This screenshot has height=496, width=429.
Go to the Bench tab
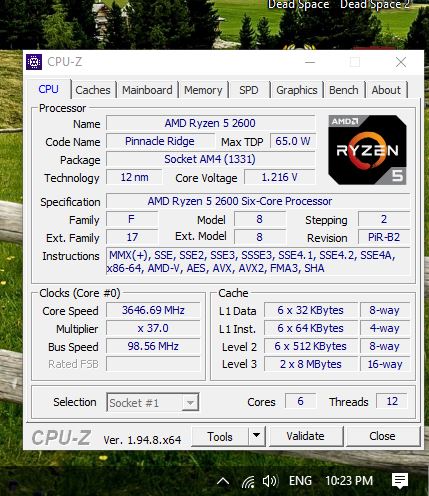pyautogui.click(x=344, y=90)
